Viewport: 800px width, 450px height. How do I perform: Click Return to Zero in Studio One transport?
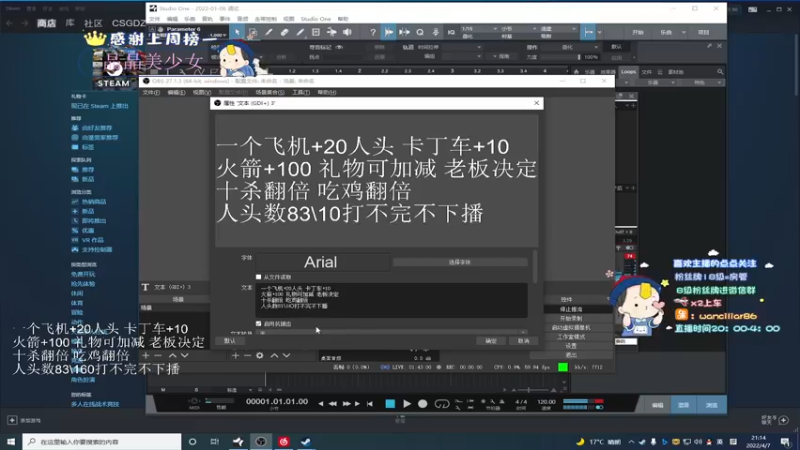pos(370,404)
